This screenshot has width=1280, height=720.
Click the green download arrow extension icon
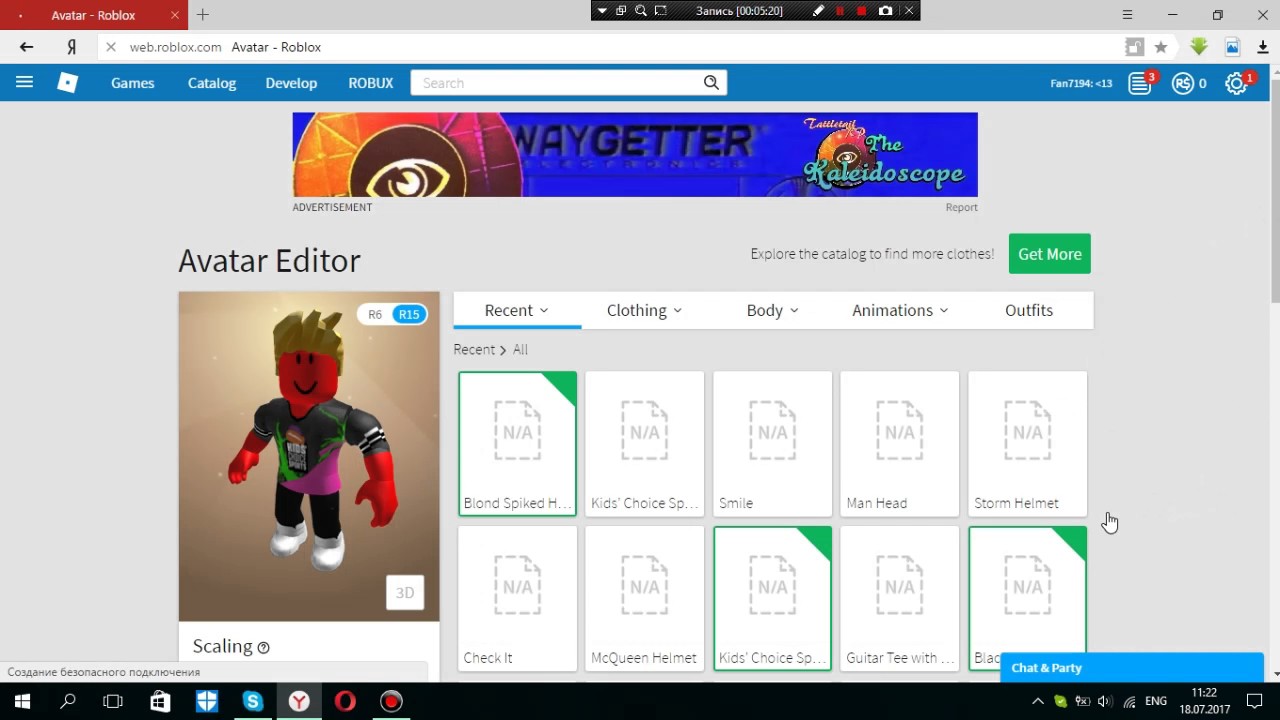tap(1199, 47)
